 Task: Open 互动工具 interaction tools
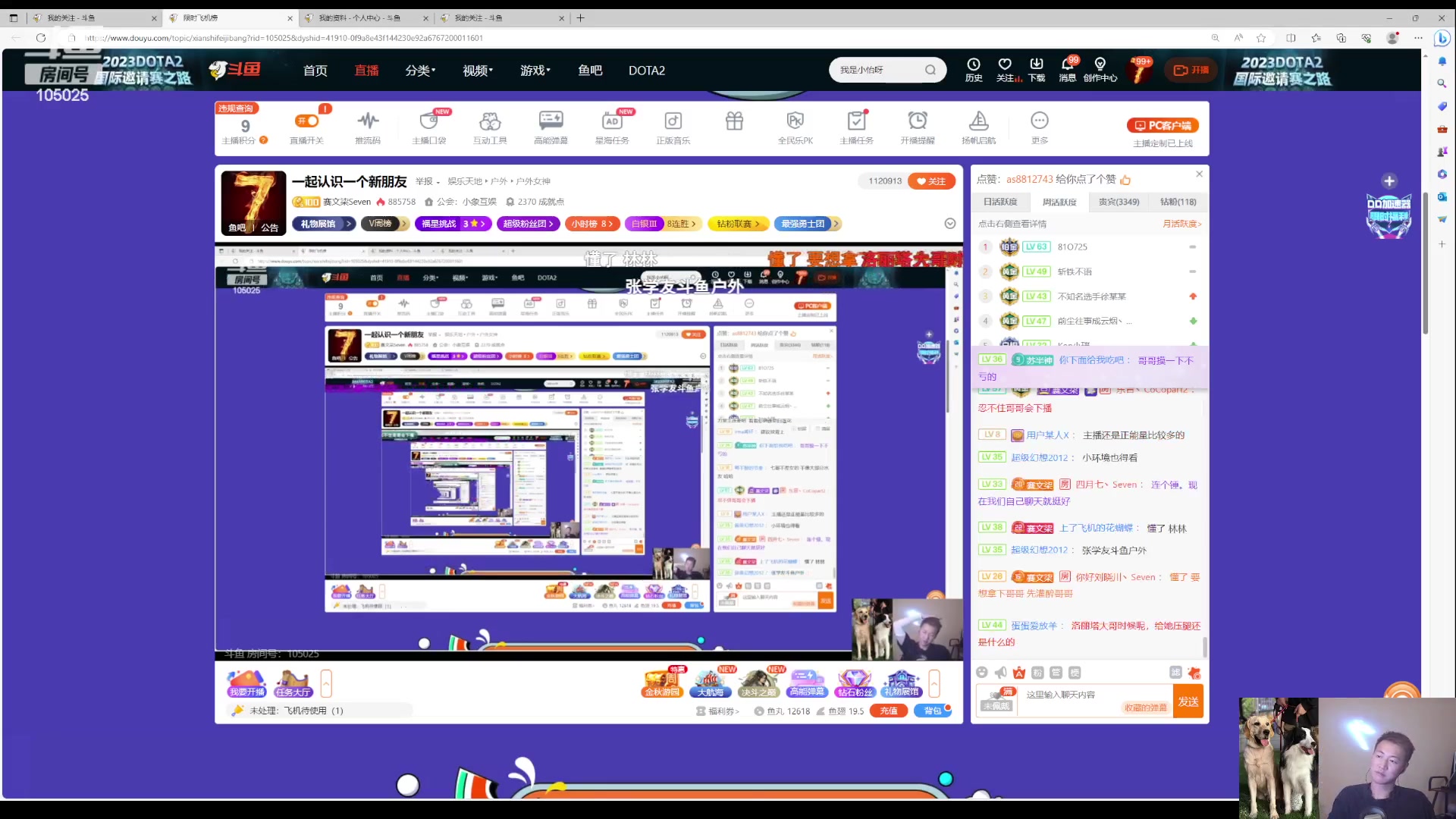(490, 127)
